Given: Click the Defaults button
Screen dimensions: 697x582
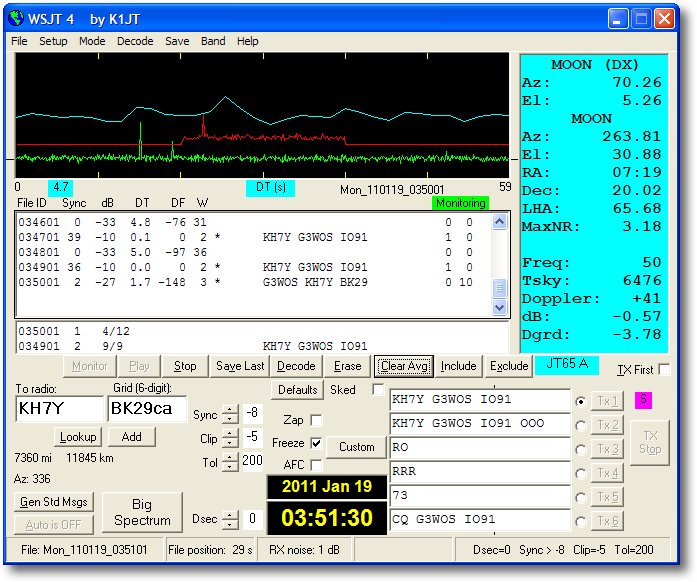Looking at the screenshot, I should [297, 390].
